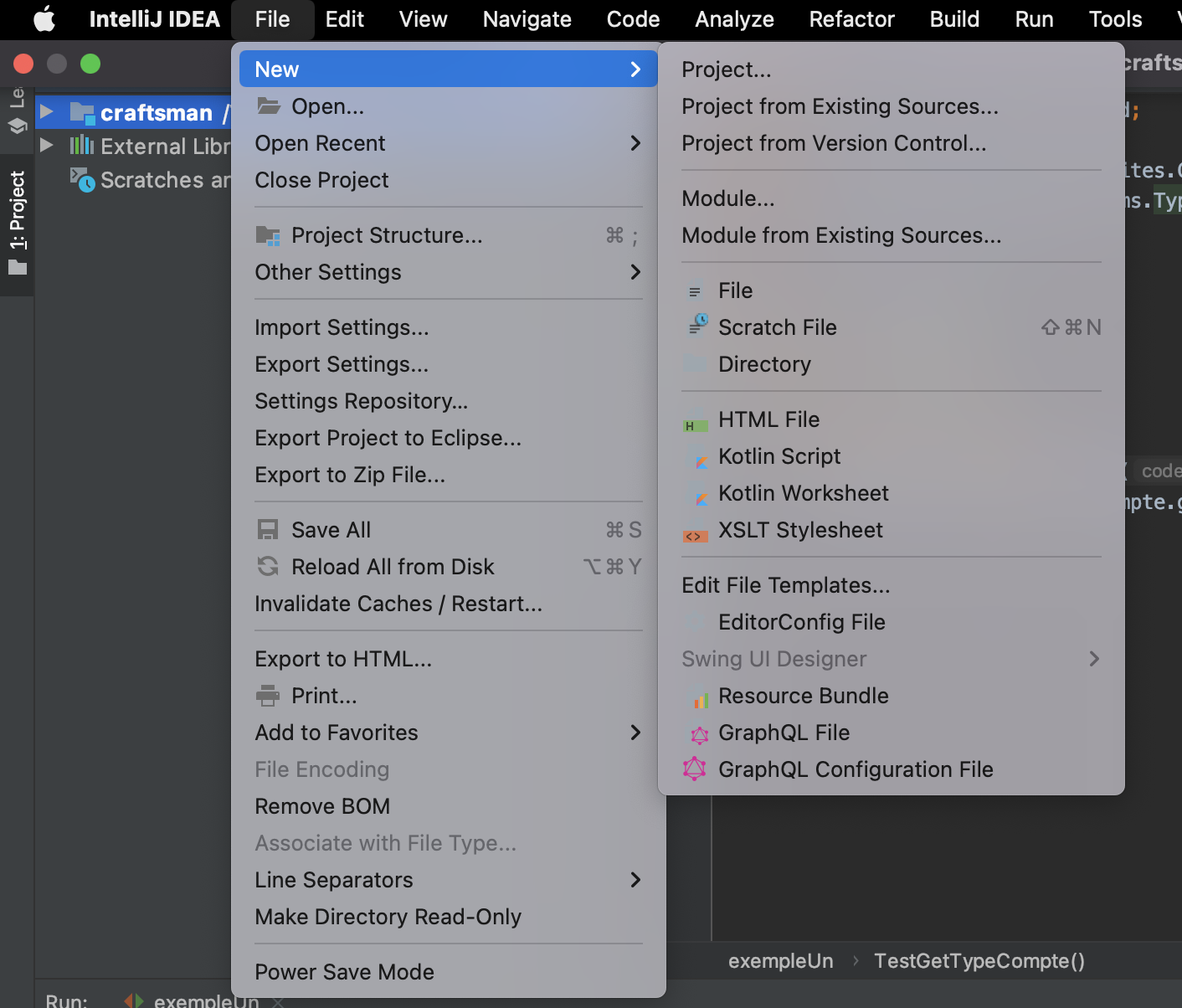Click the Scratch File icon in submenu
Image resolution: width=1182 pixels, height=1008 pixels.
pyautogui.click(x=696, y=326)
